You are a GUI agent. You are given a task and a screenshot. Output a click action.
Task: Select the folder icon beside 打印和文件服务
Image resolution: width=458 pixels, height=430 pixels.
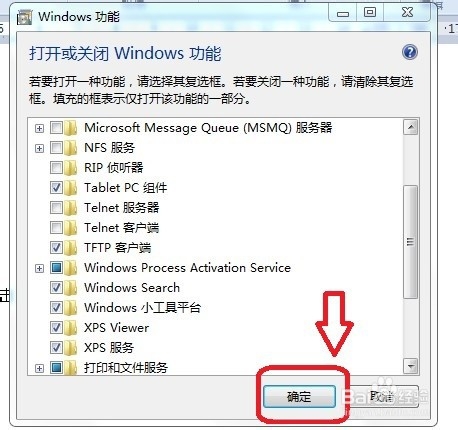point(71,368)
